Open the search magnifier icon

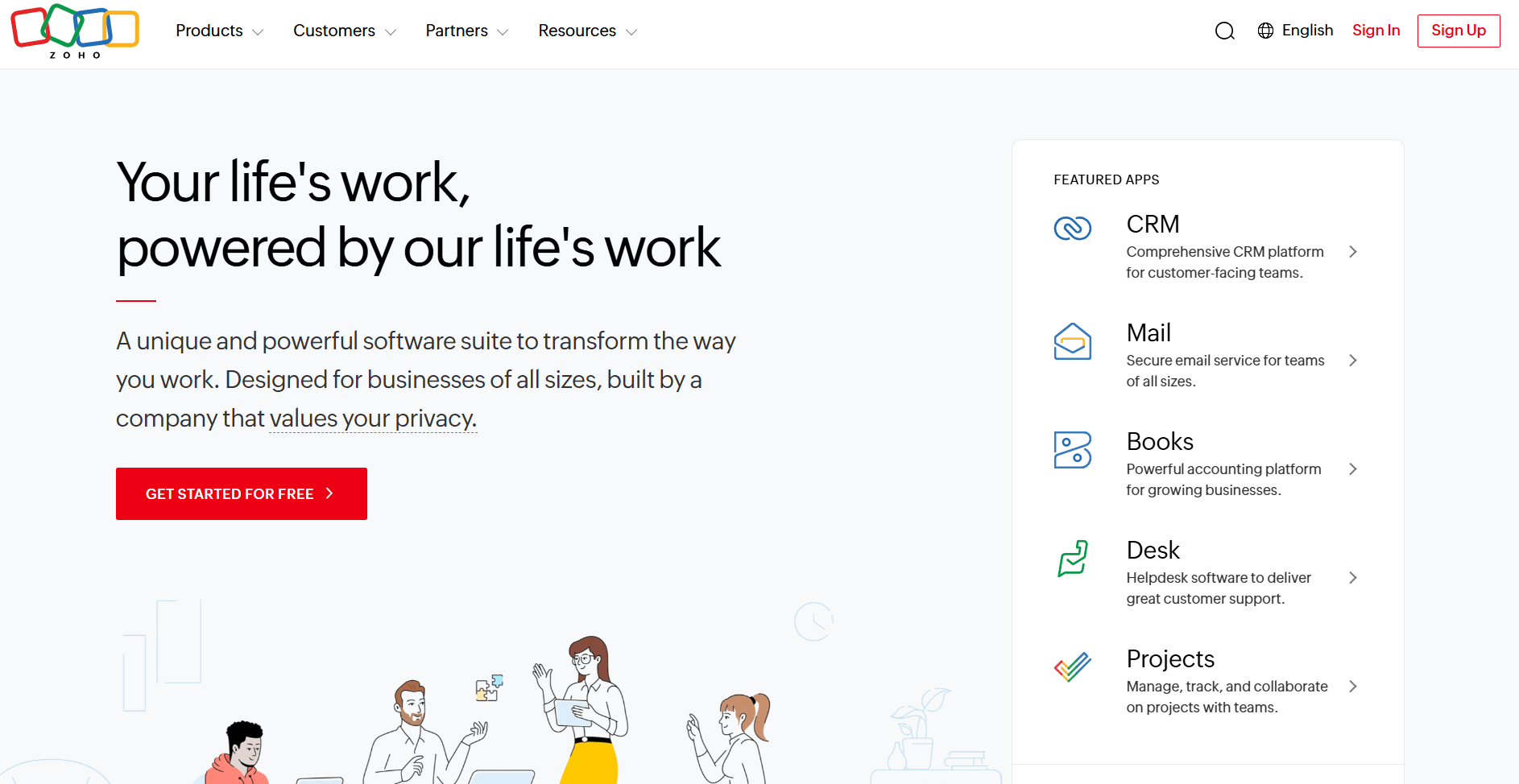tap(1224, 31)
